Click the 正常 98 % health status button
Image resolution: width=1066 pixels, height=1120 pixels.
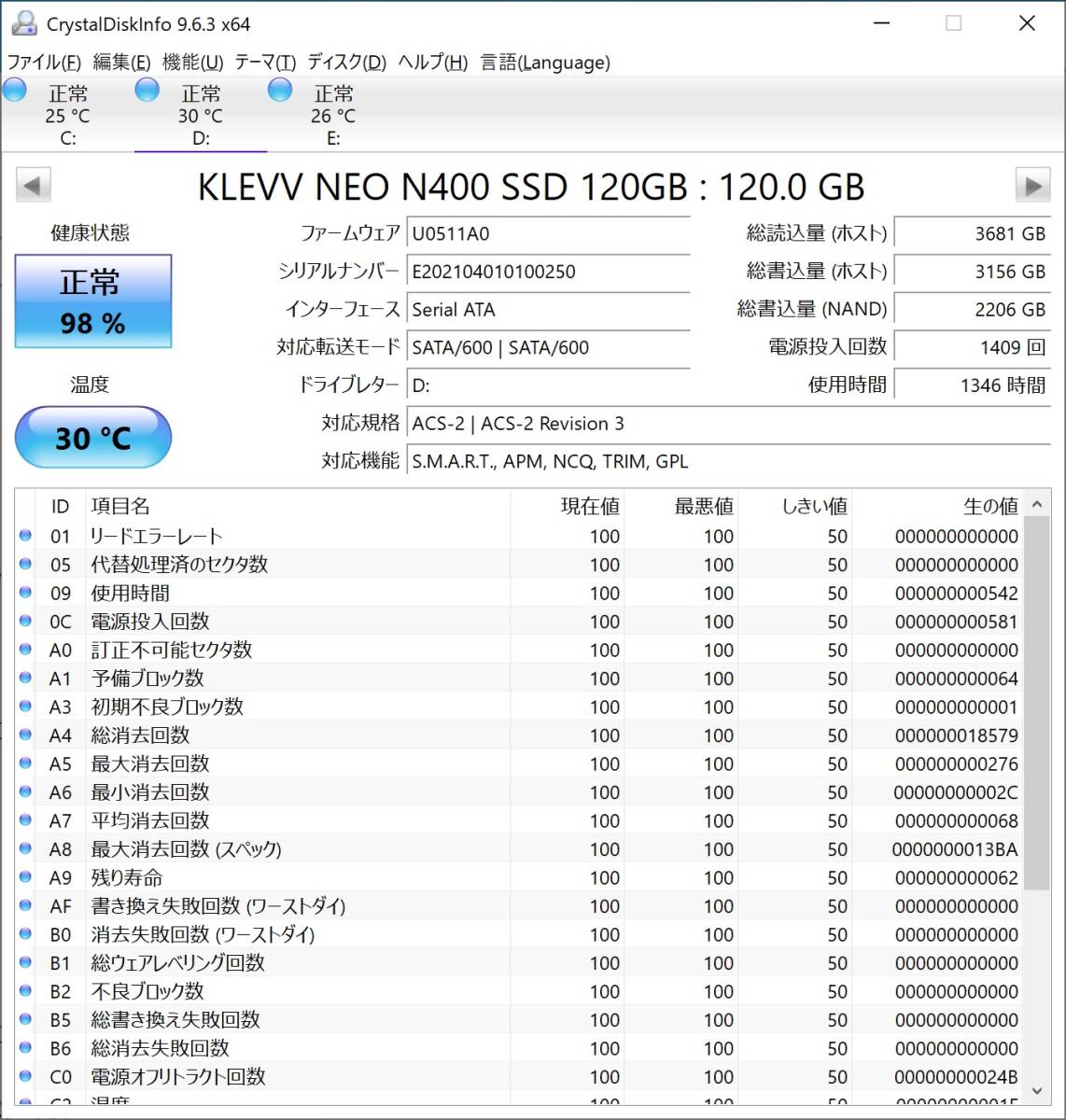(x=93, y=301)
